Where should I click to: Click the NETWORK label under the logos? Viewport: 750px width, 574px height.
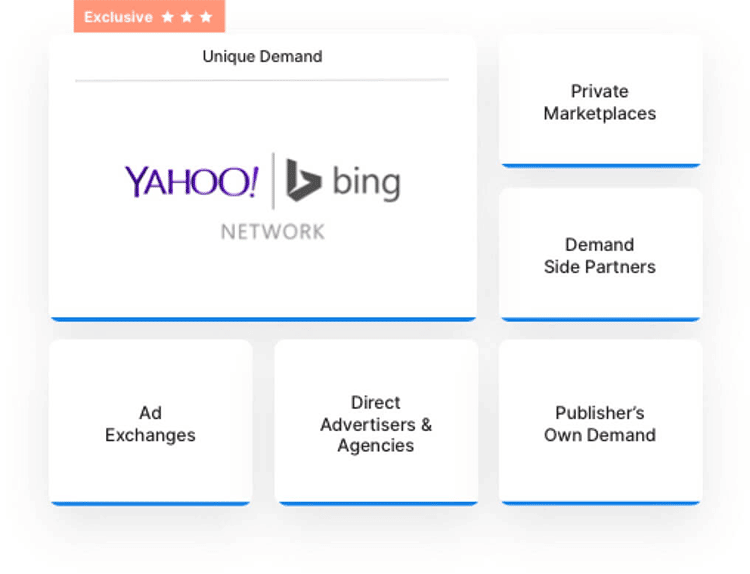click(x=272, y=231)
